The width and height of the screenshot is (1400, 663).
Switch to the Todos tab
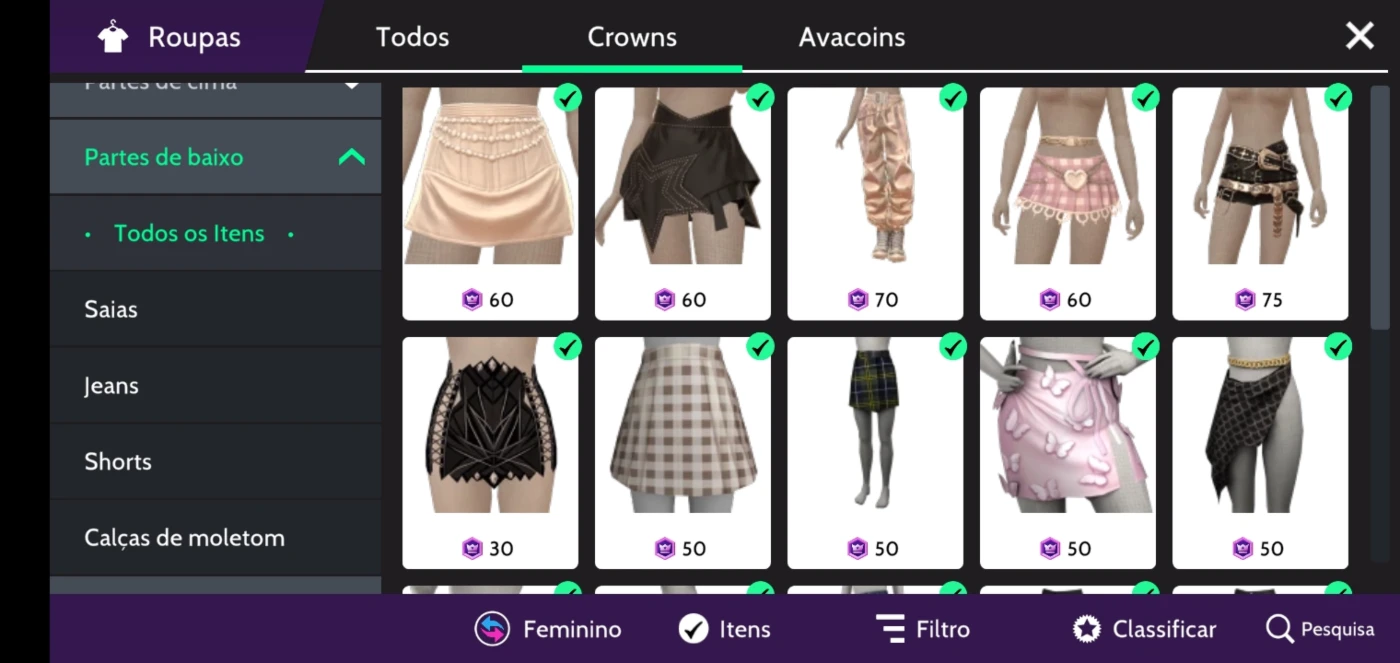pyautogui.click(x=412, y=37)
